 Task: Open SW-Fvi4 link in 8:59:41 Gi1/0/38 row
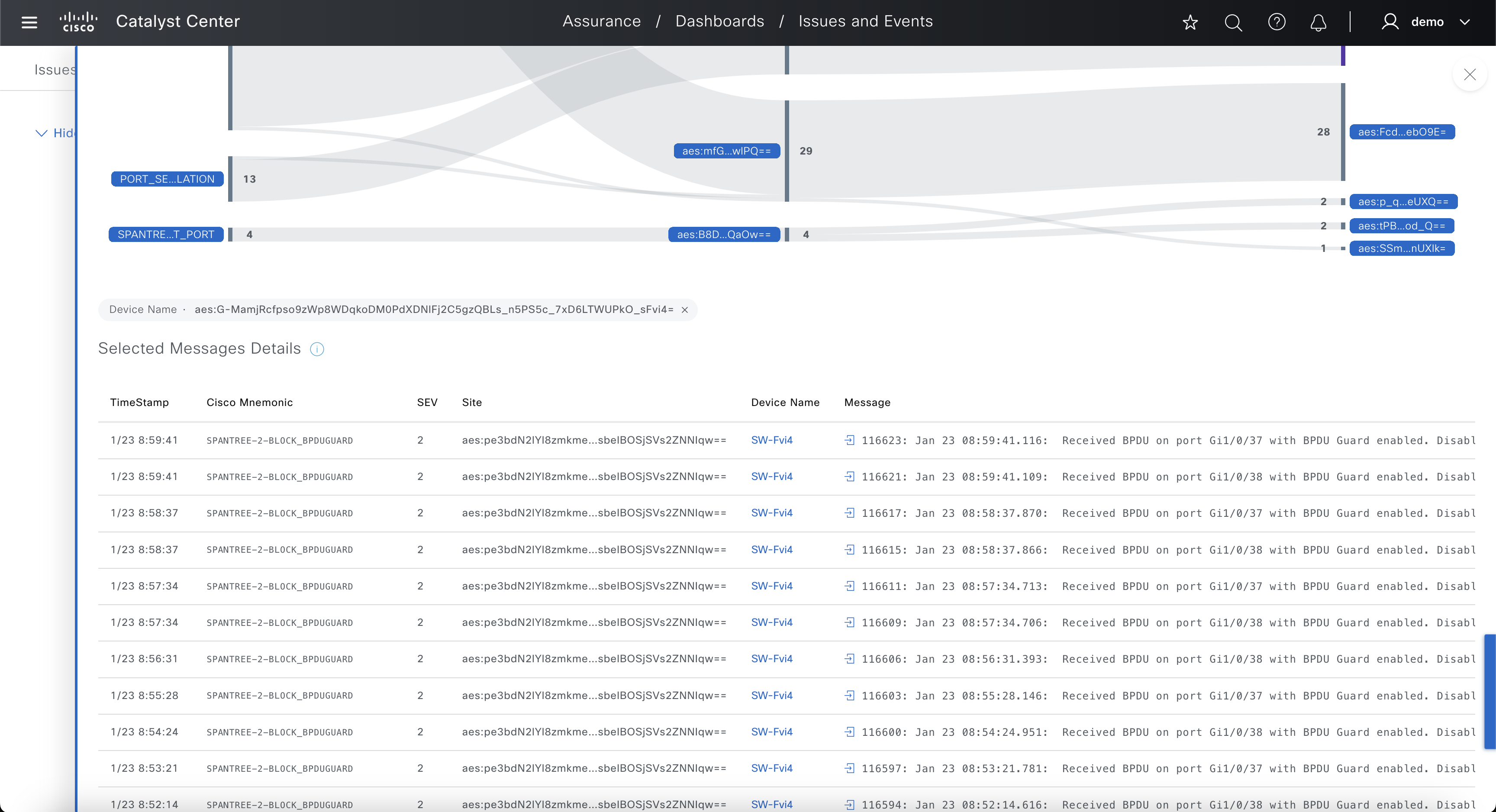tap(772, 477)
